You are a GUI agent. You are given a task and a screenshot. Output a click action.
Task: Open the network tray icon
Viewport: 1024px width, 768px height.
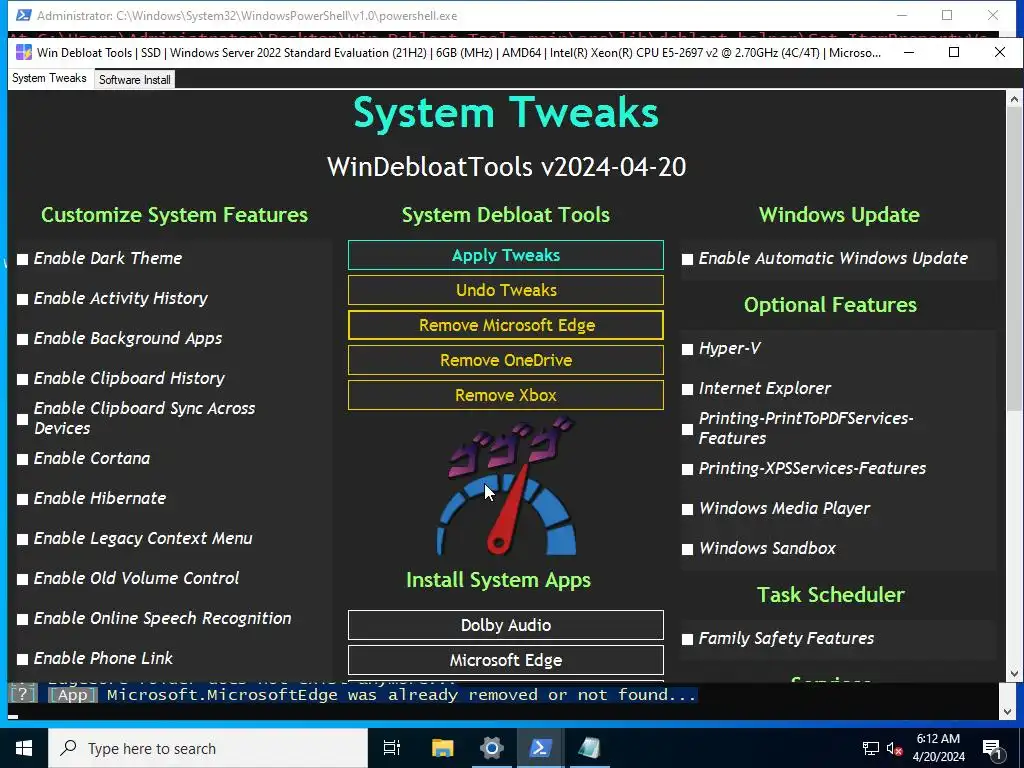point(871,748)
